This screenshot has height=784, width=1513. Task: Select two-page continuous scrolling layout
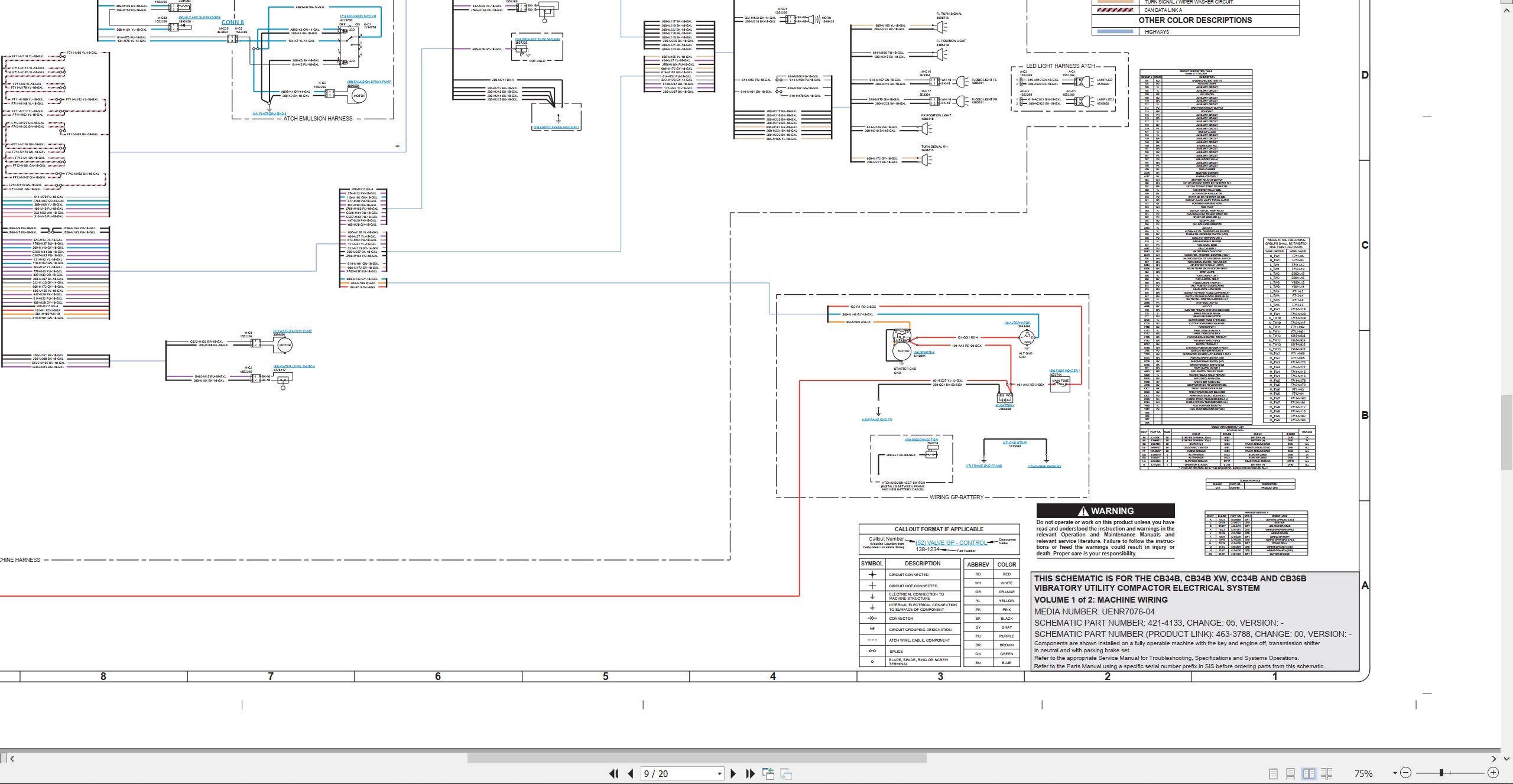pyautogui.click(x=1326, y=773)
